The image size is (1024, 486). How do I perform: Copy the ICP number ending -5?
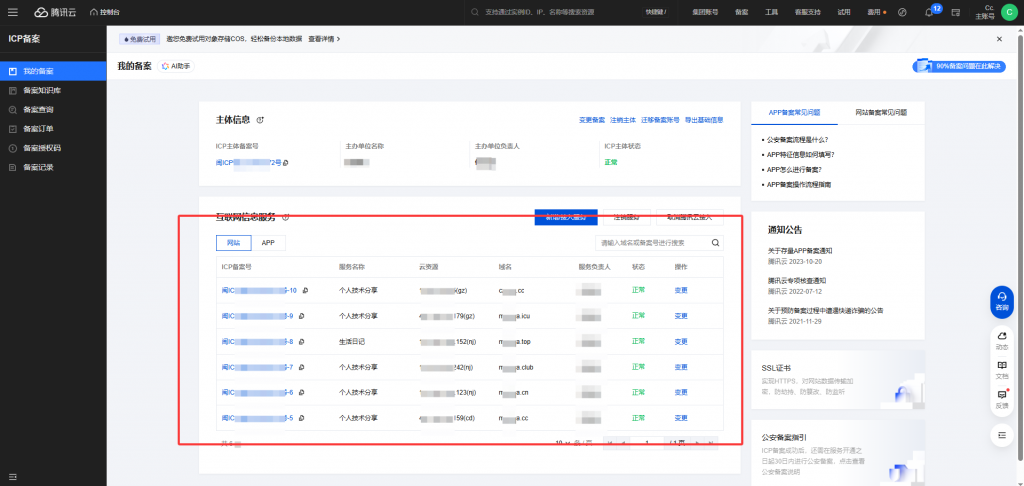pos(301,418)
